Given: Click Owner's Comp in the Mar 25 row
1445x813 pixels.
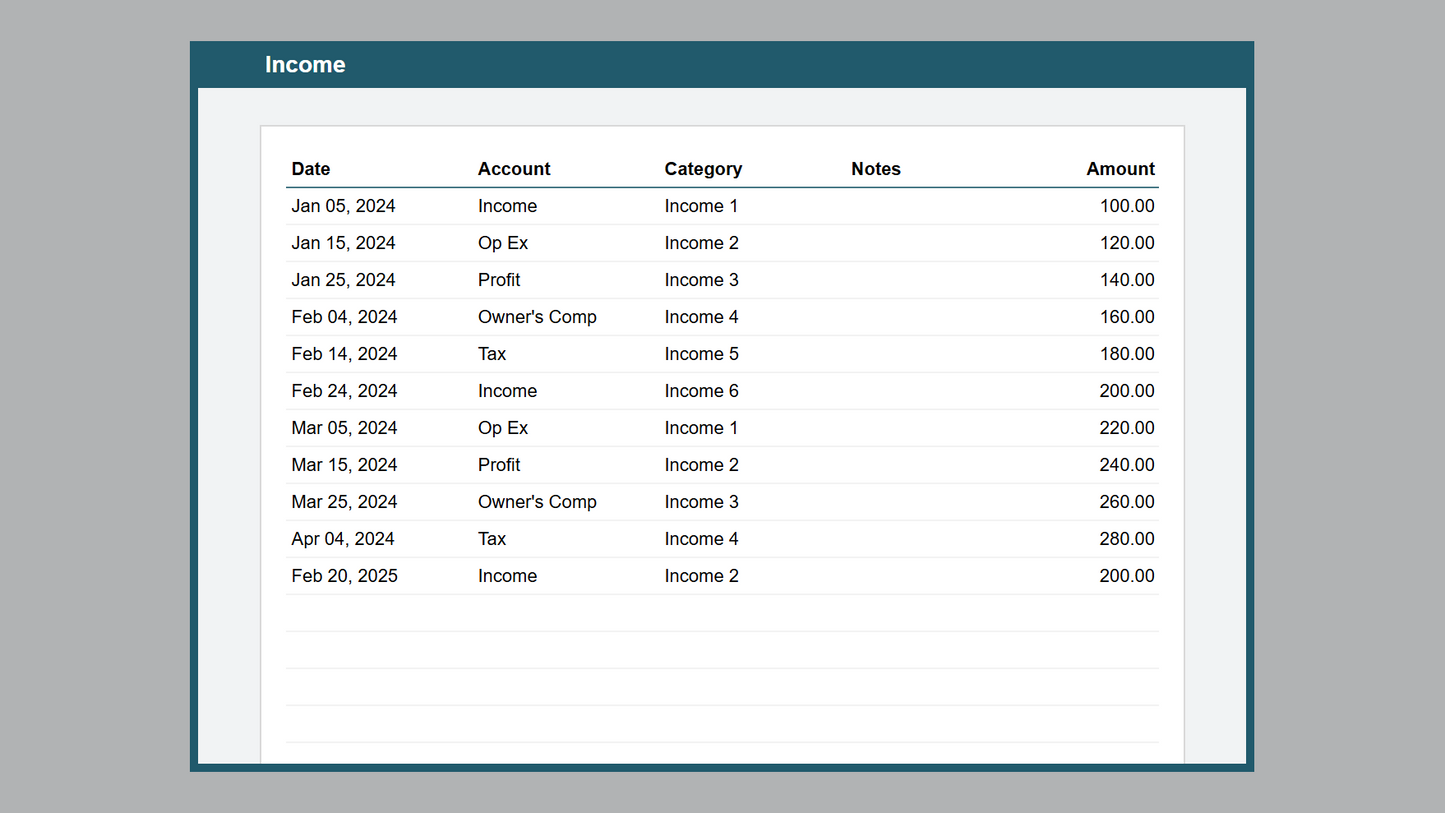Looking at the screenshot, I should pos(537,502).
